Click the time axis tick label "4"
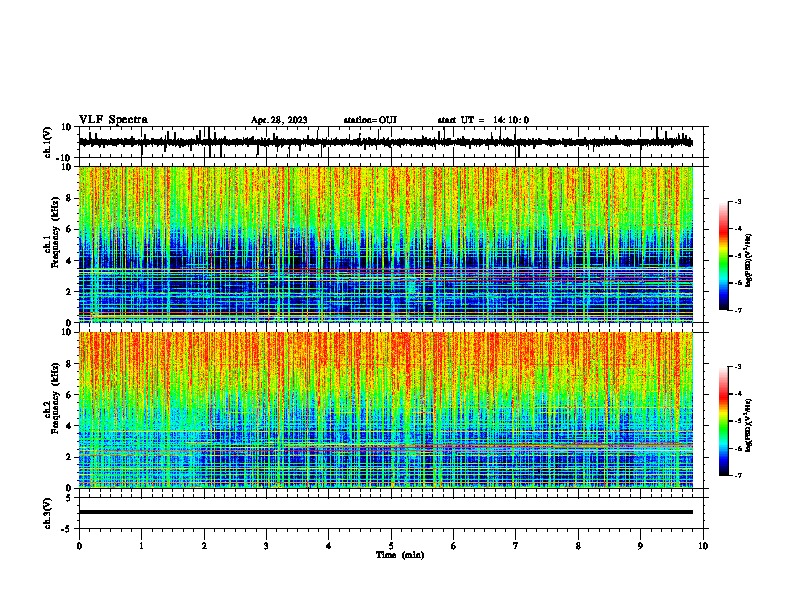Viewport: 792px width, 612px height. coord(329,546)
